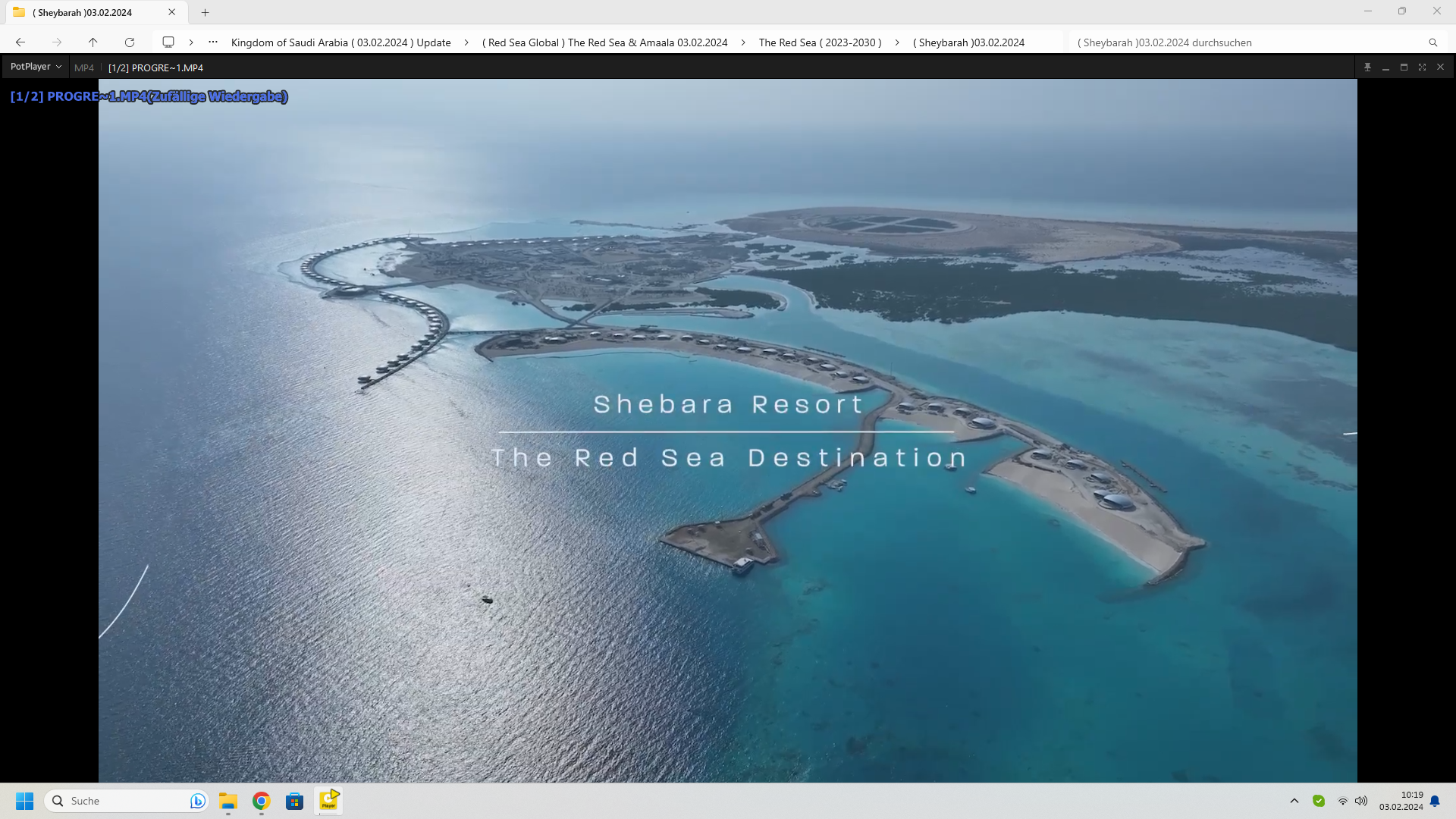The height and width of the screenshot is (819, 1456).
Task: Show hidden system tray icons
Action: click(x=1294, y=801)
